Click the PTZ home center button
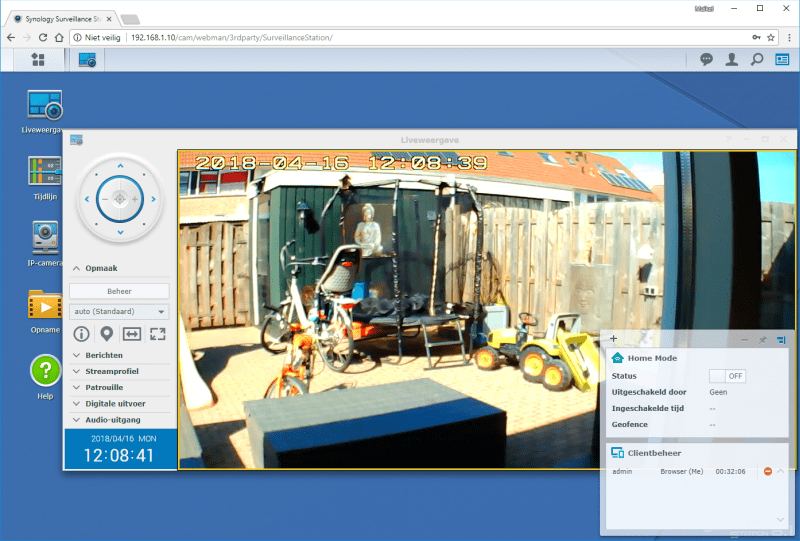Screen dimensions: 800x541 120,199
